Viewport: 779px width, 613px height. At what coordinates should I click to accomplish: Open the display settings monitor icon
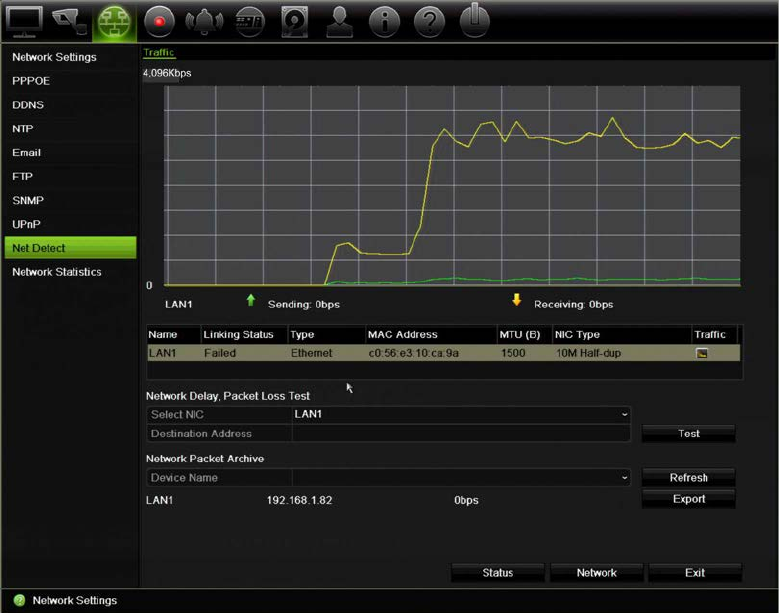(23, 22)
